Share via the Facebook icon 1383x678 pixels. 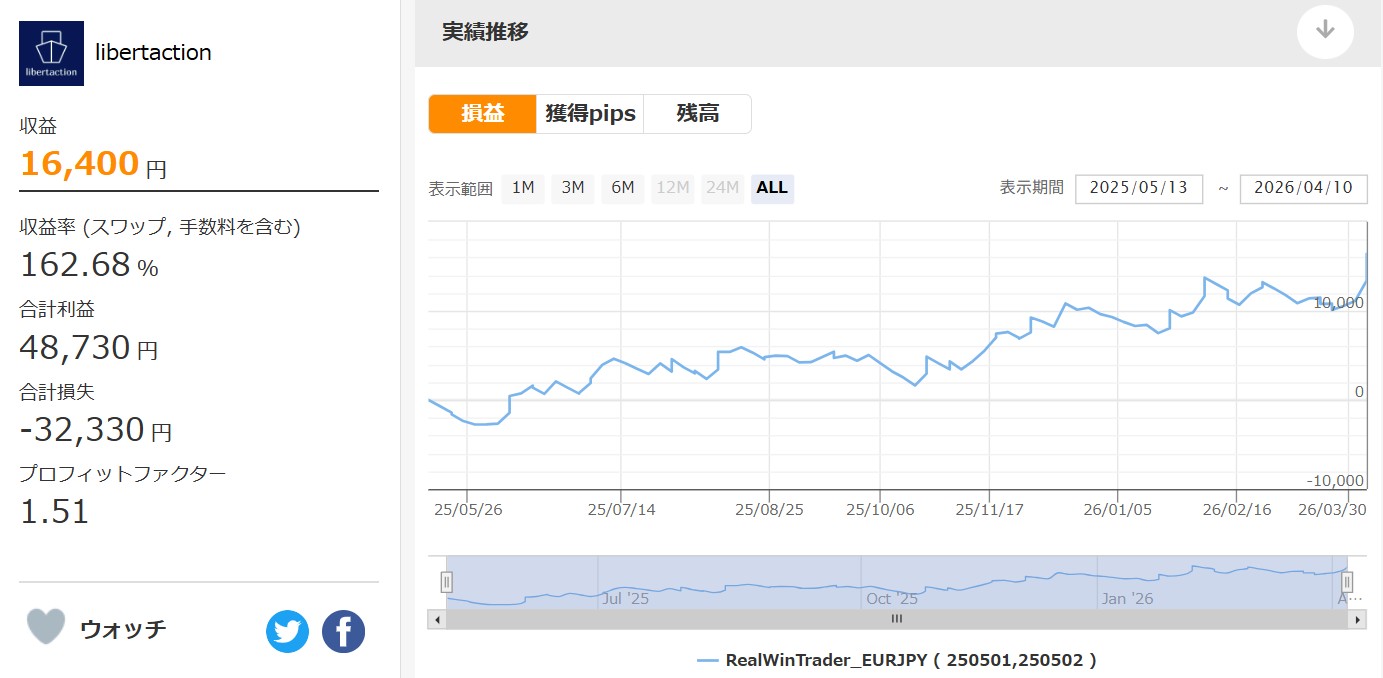(x=343, y=632)
